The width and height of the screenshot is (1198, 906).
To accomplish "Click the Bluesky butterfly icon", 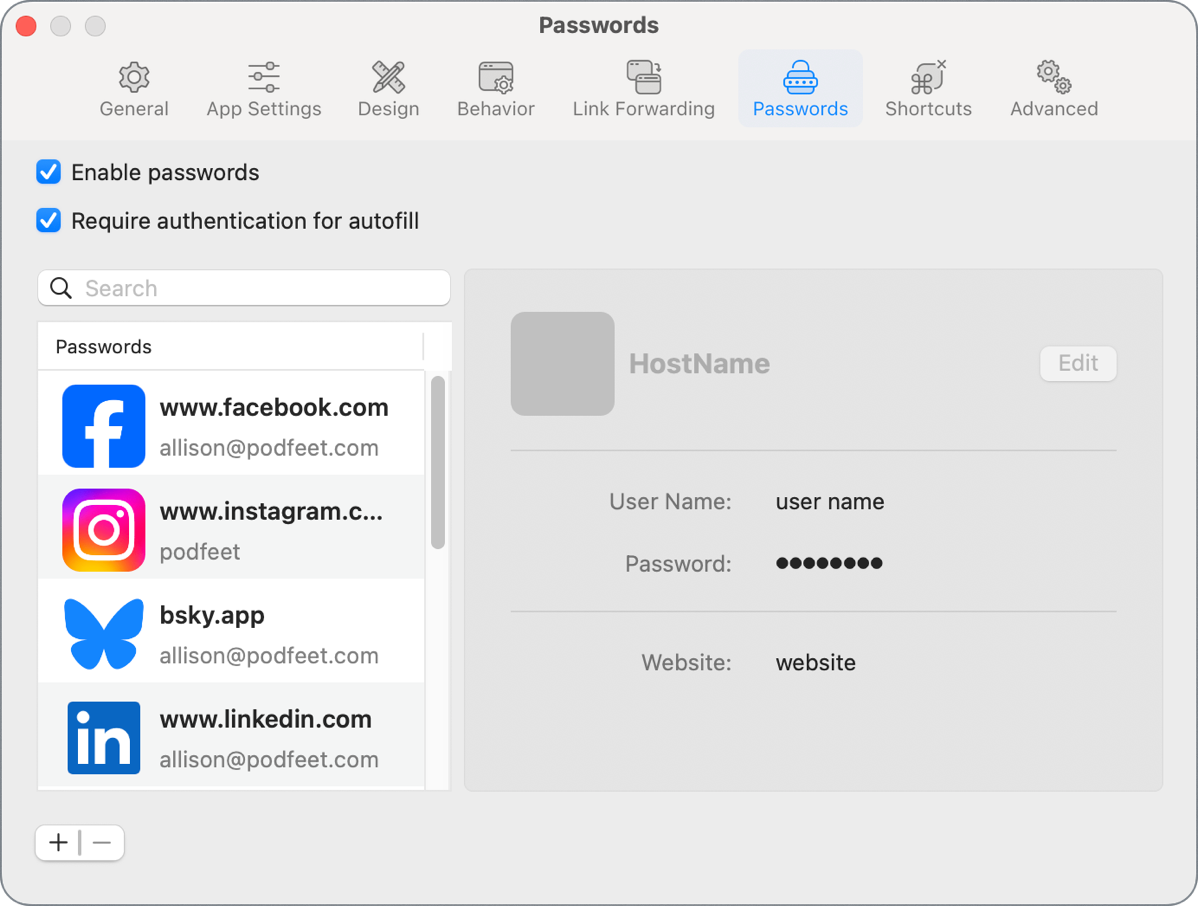I will [103, 634].
